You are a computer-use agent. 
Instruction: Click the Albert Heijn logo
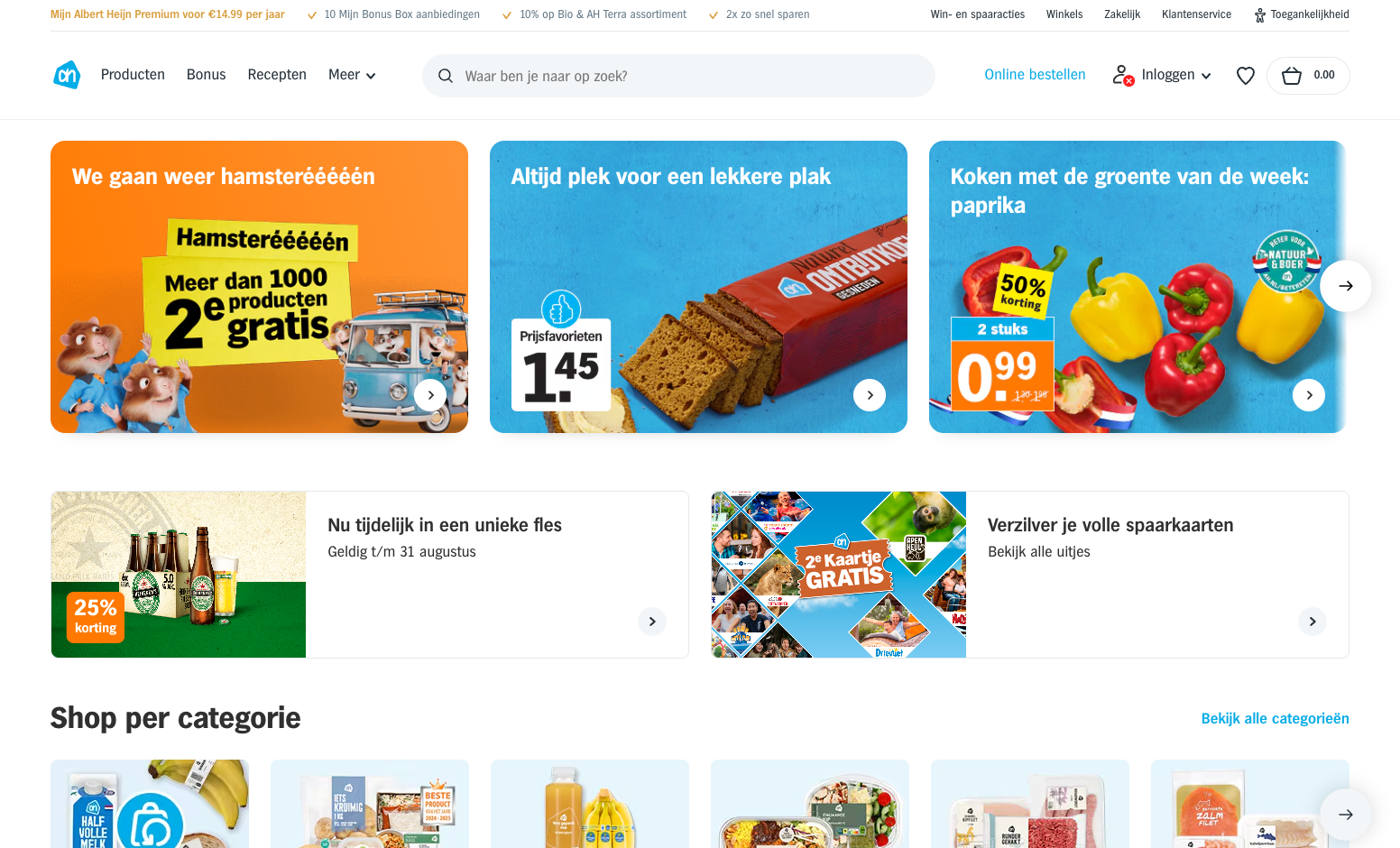coord(67,75)
